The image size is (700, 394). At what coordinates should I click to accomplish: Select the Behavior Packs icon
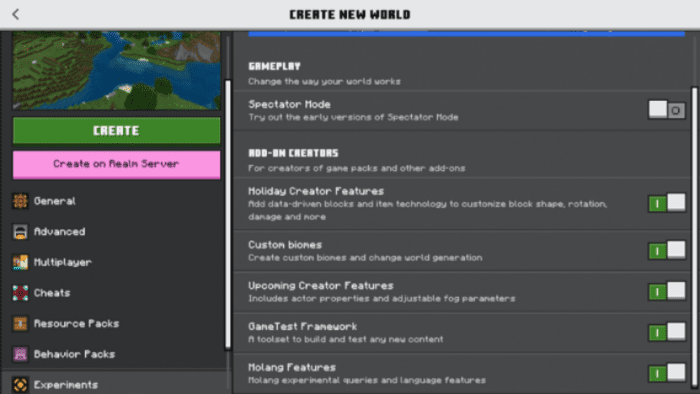(20, 354)
